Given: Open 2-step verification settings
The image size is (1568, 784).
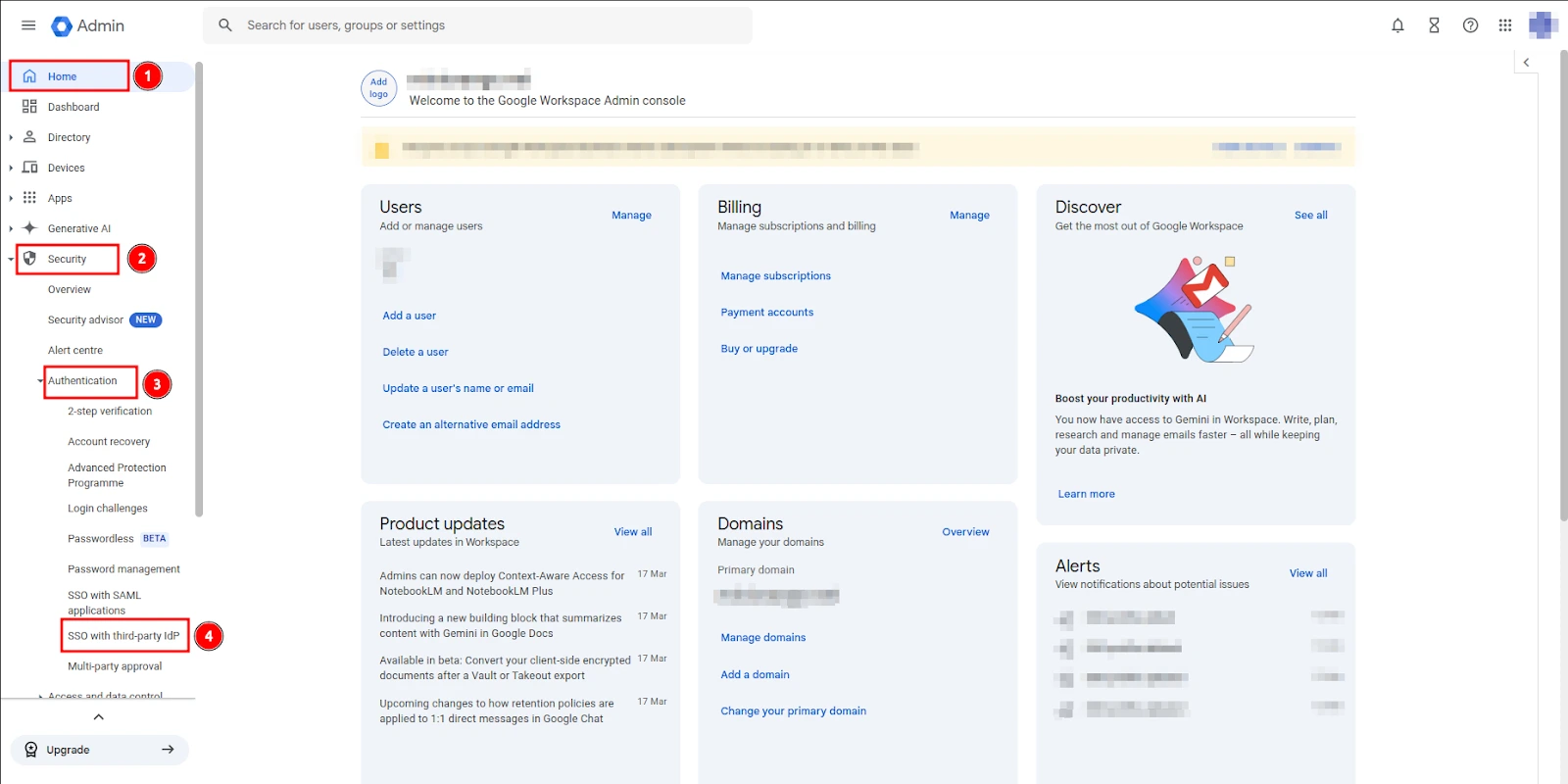Looking at the screenshot, I should (x=110, y=412).
